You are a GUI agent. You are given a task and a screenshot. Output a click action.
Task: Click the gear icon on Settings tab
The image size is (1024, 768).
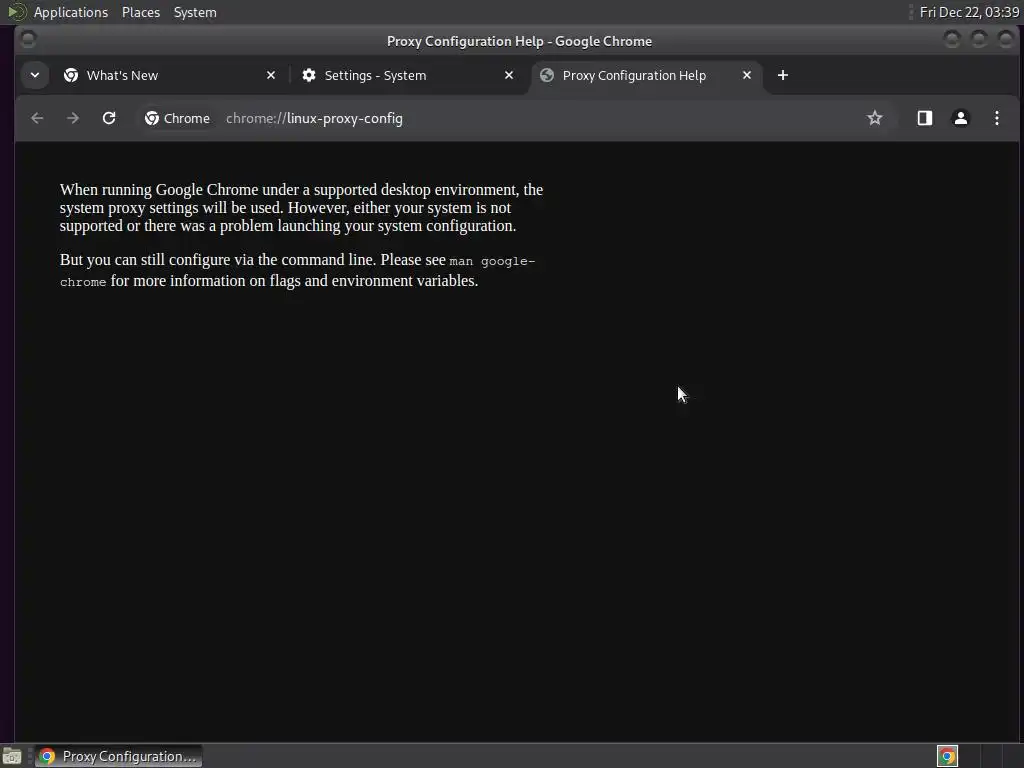click(x=309, y=75)
